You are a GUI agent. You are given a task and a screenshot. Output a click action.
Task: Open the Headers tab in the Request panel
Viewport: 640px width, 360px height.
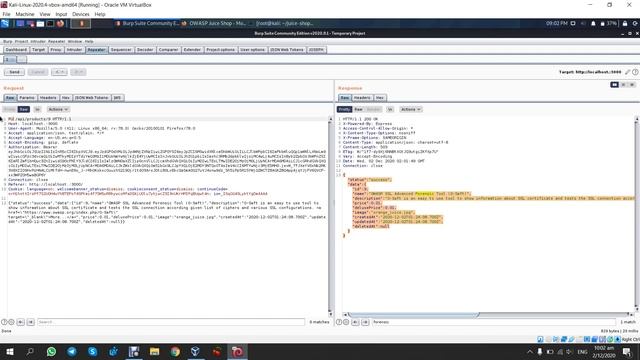coord(48,98)
